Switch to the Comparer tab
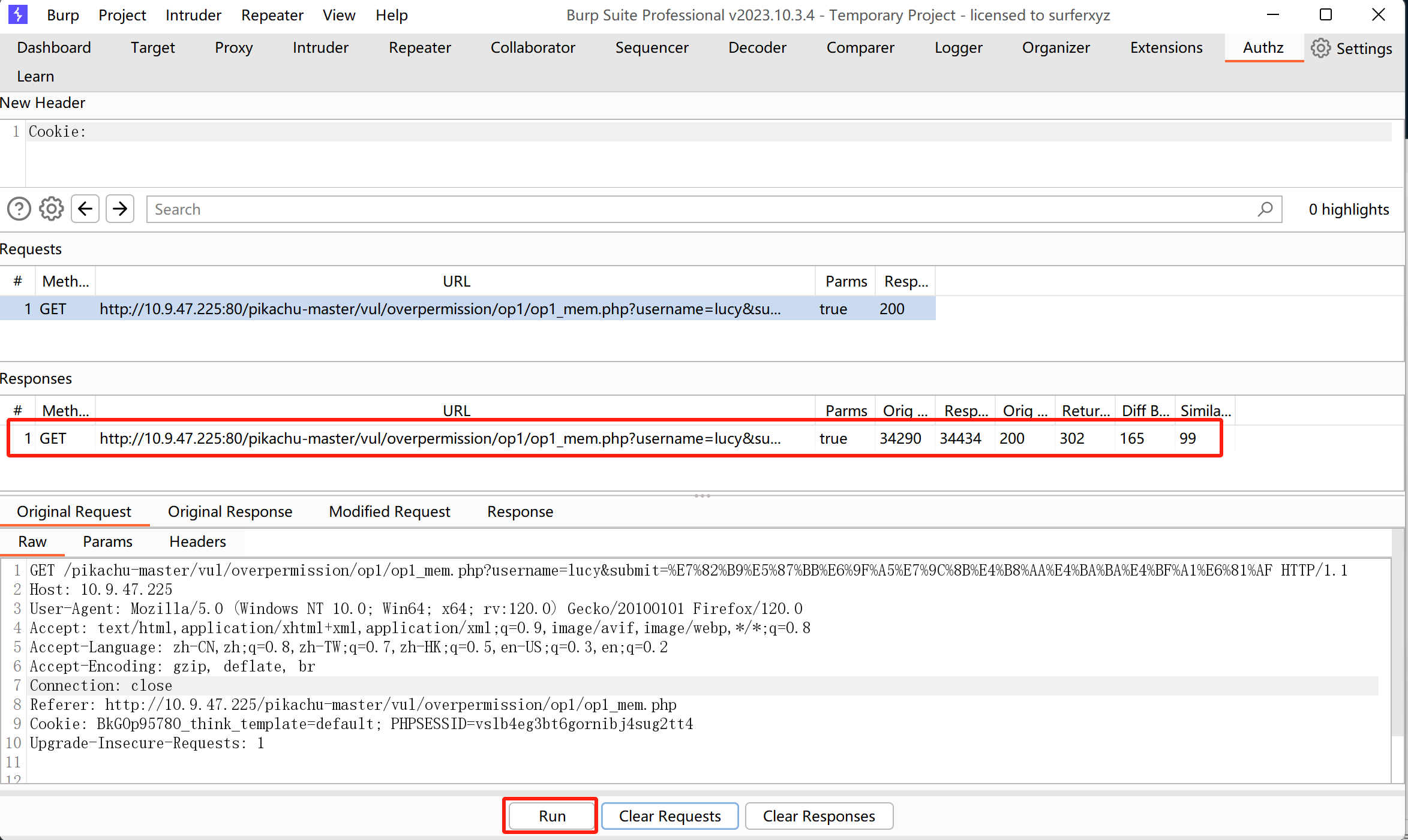The width and height of the screenshot is (1408, 840). [860, 47]
